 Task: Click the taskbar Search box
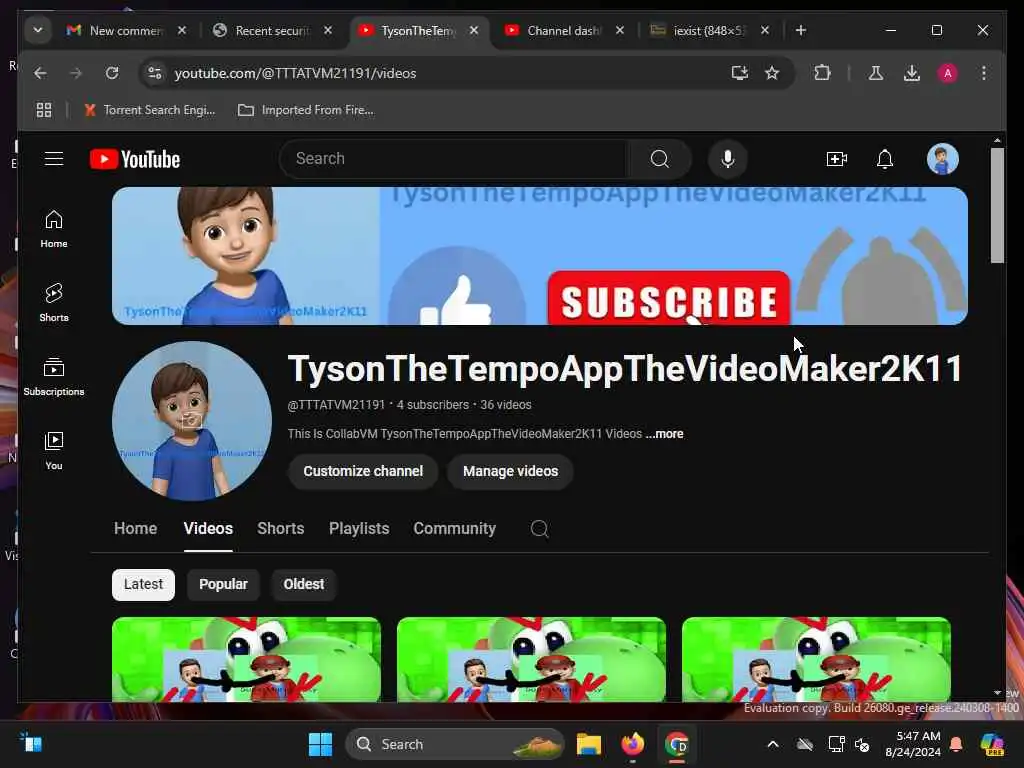point(455,744)
